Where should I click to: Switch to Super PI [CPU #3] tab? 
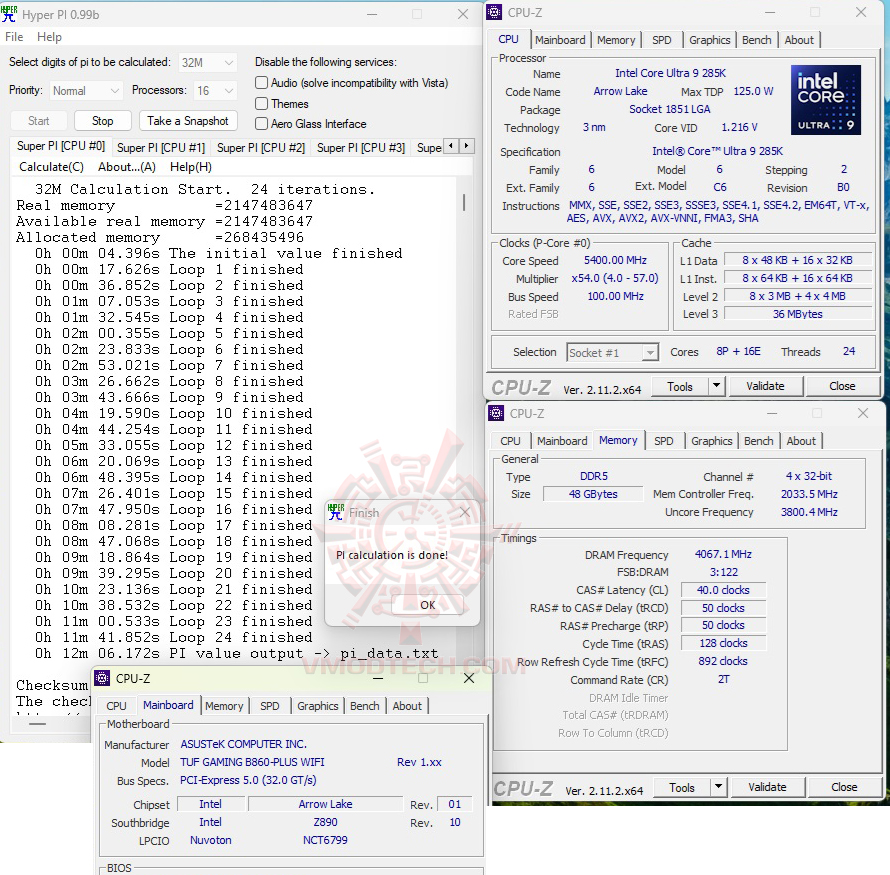coord(361,148)
